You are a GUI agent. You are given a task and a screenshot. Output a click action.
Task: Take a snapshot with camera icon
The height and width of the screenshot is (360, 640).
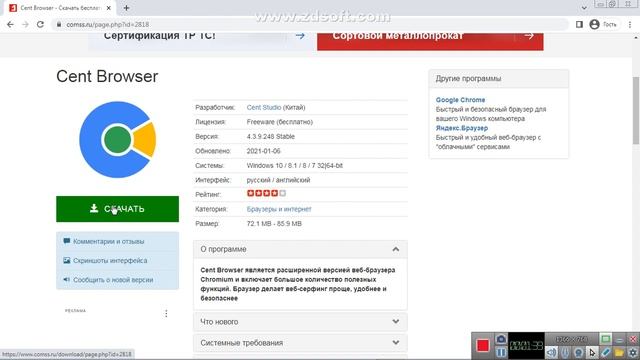(501, 339)
